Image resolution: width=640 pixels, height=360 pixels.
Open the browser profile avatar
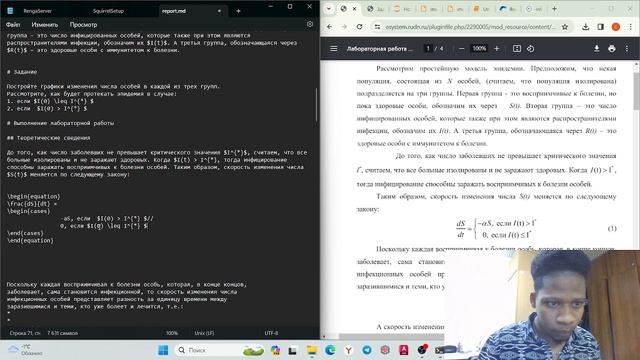coord(616,27)
